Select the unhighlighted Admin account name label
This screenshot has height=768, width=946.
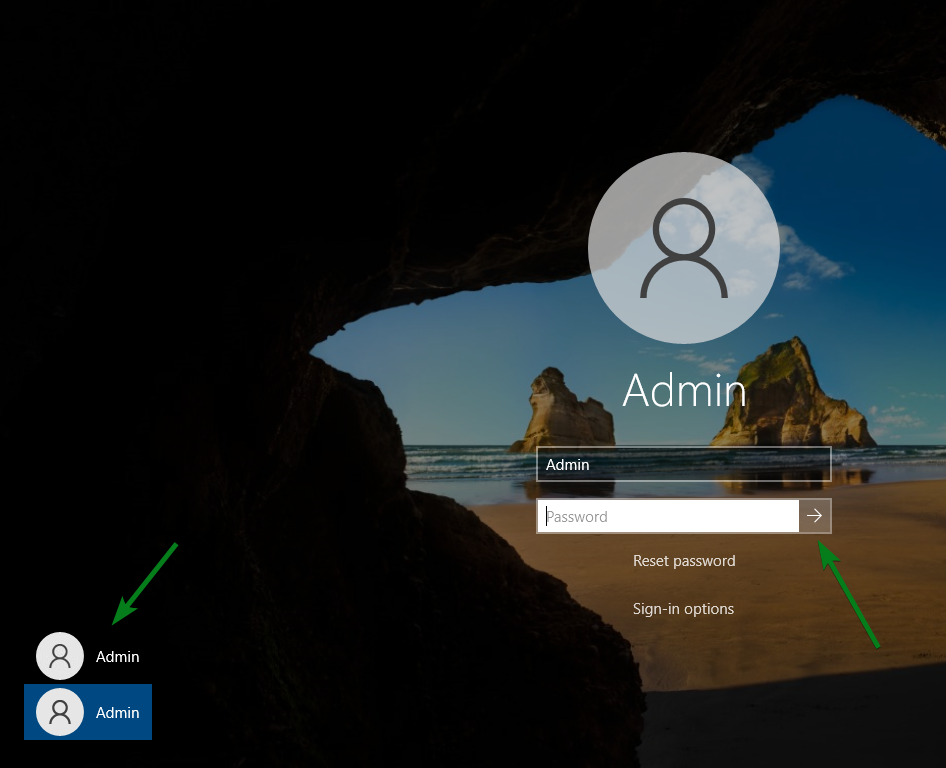(x=118, y=657)
